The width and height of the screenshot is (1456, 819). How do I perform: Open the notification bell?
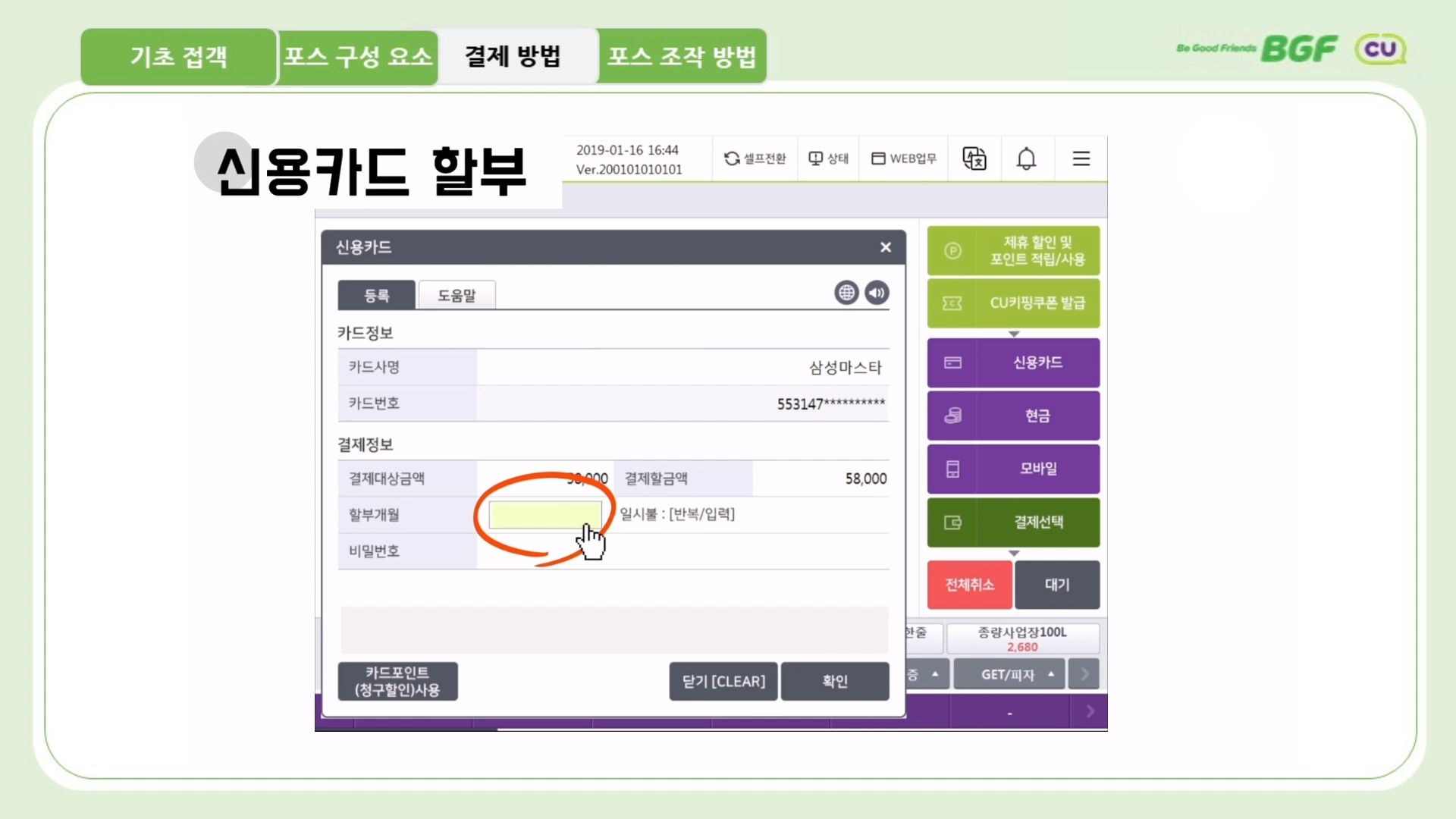point(1026,158)
